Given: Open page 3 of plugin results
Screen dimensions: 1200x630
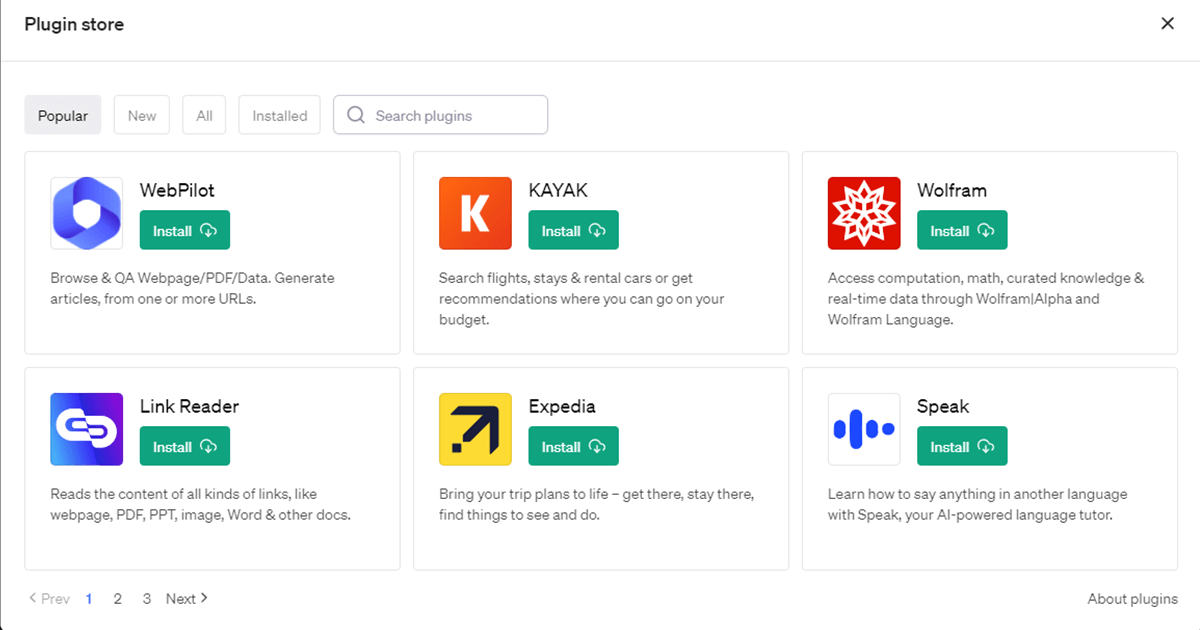Looking at the screenshot, I should pyautogui.click(x=147, y=599).
